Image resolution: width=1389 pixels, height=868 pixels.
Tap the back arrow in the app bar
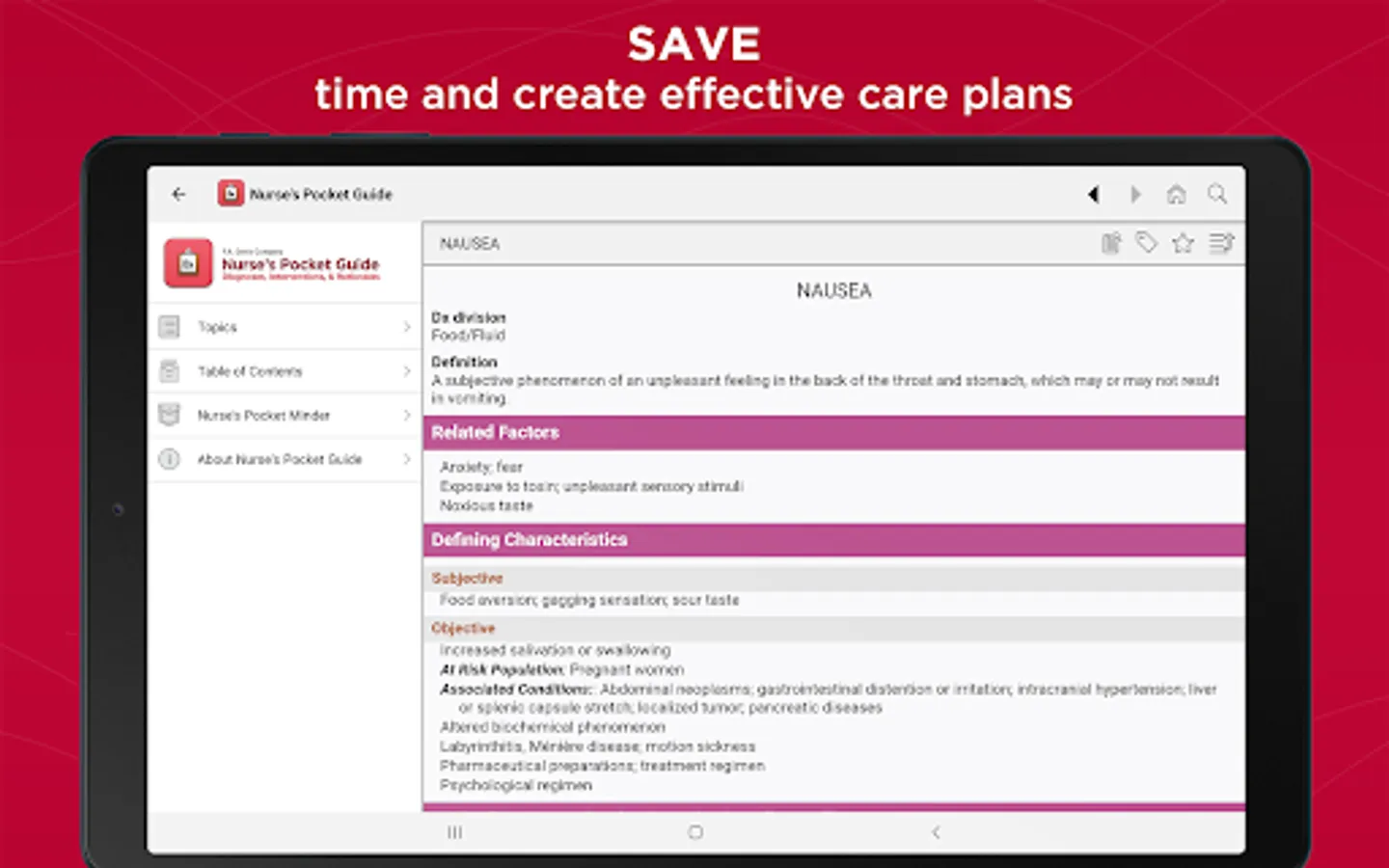[178, 194]
